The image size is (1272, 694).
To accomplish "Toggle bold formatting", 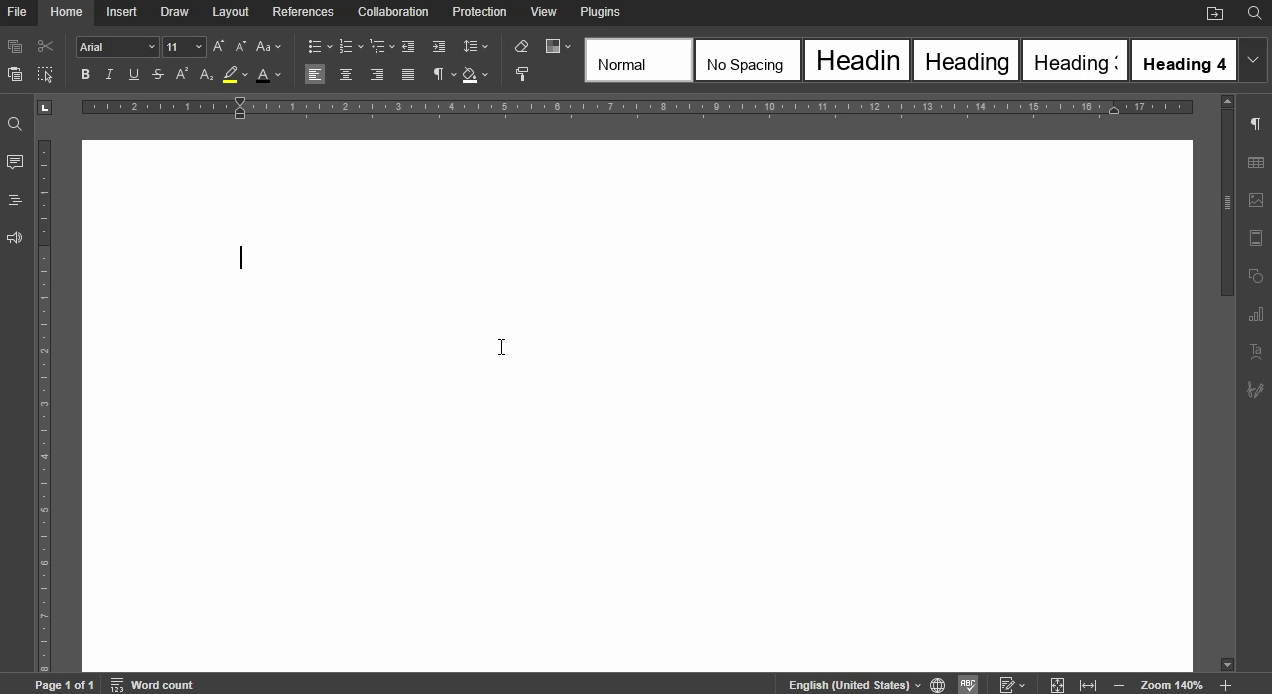I will tap(86, 75).
